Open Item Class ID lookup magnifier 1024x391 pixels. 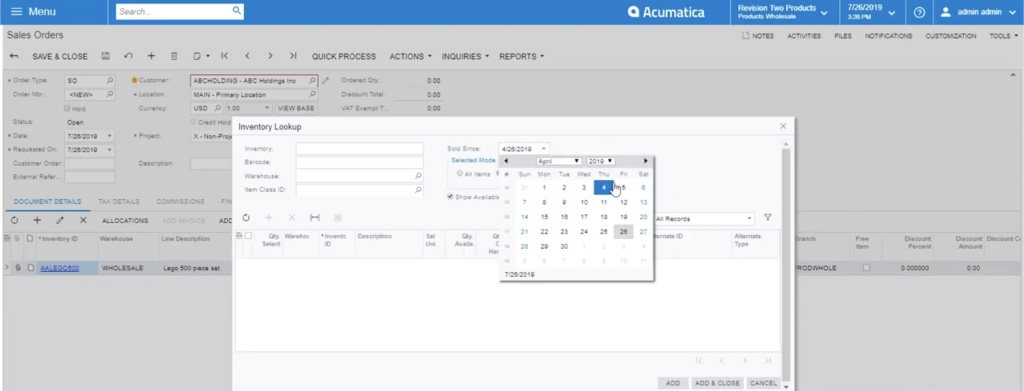click(x=418, y=190)
